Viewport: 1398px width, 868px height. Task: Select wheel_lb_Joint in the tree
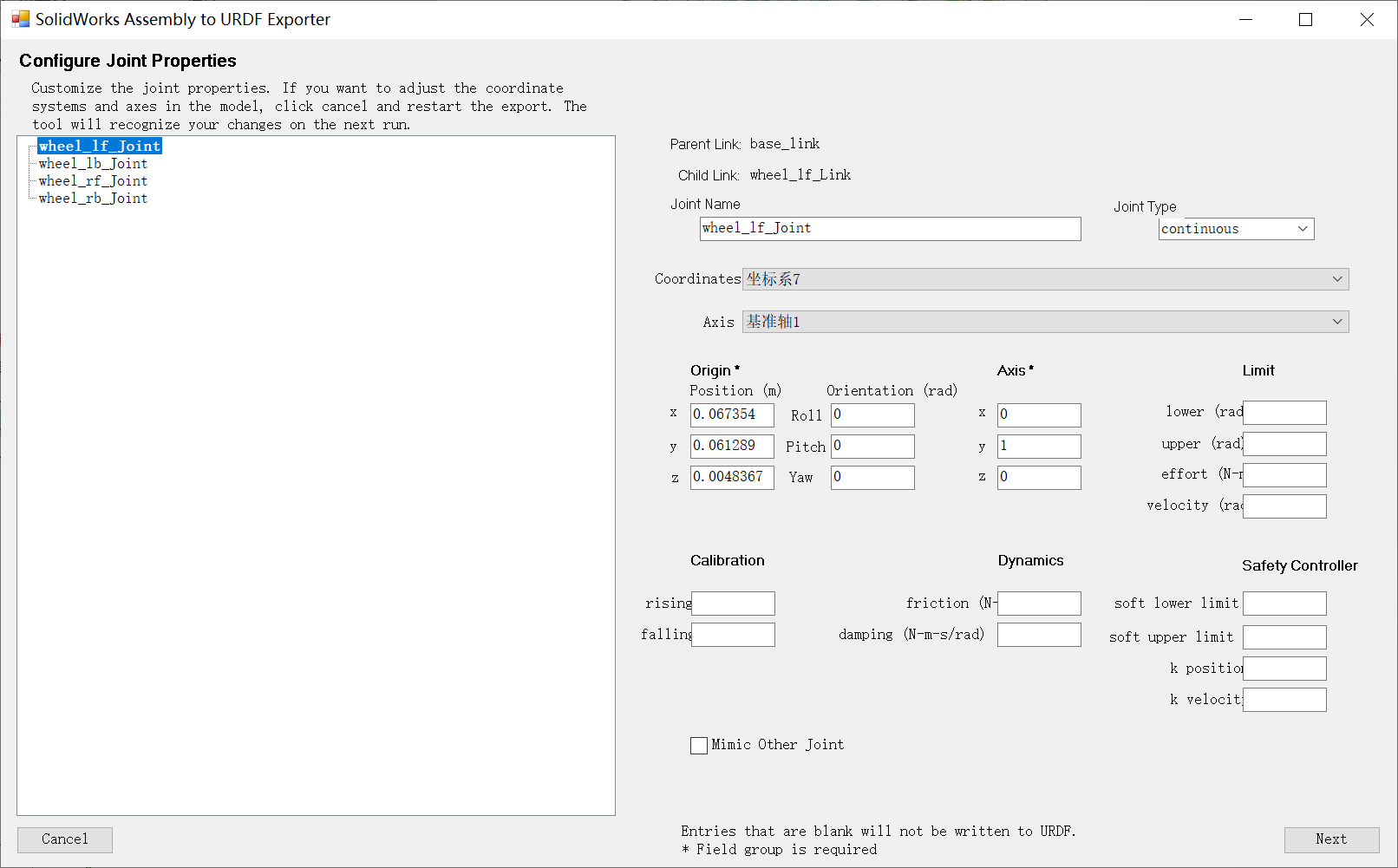coord(93,163)
